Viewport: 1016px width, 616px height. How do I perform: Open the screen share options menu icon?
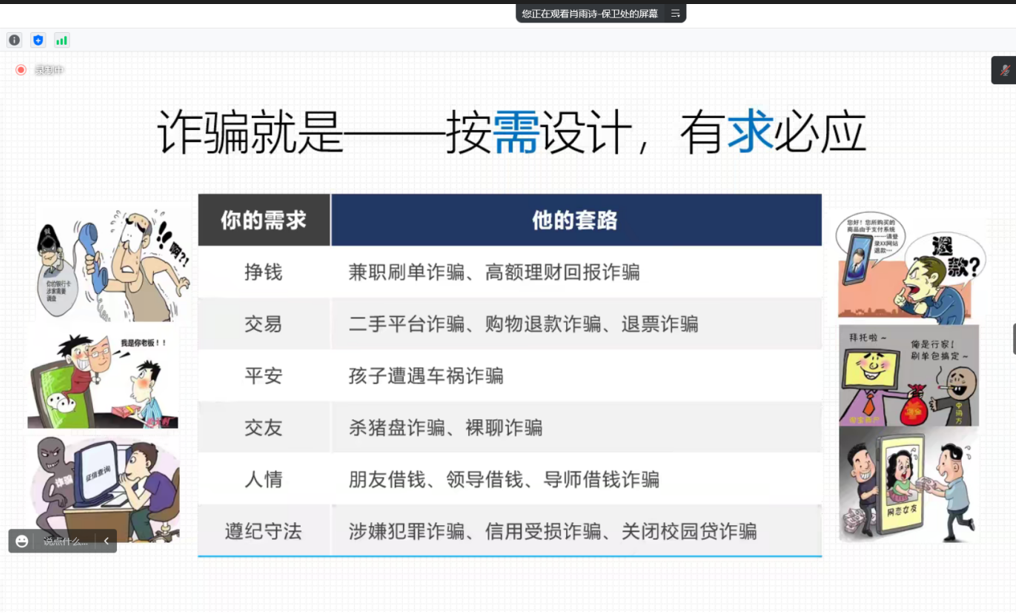[676, 14]
